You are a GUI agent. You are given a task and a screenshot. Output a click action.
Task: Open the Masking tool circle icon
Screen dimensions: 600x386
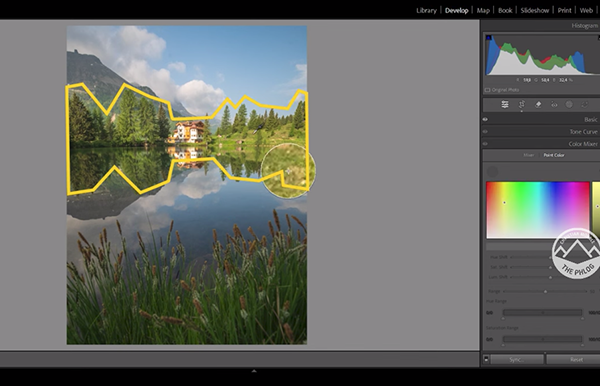[569, 104]
